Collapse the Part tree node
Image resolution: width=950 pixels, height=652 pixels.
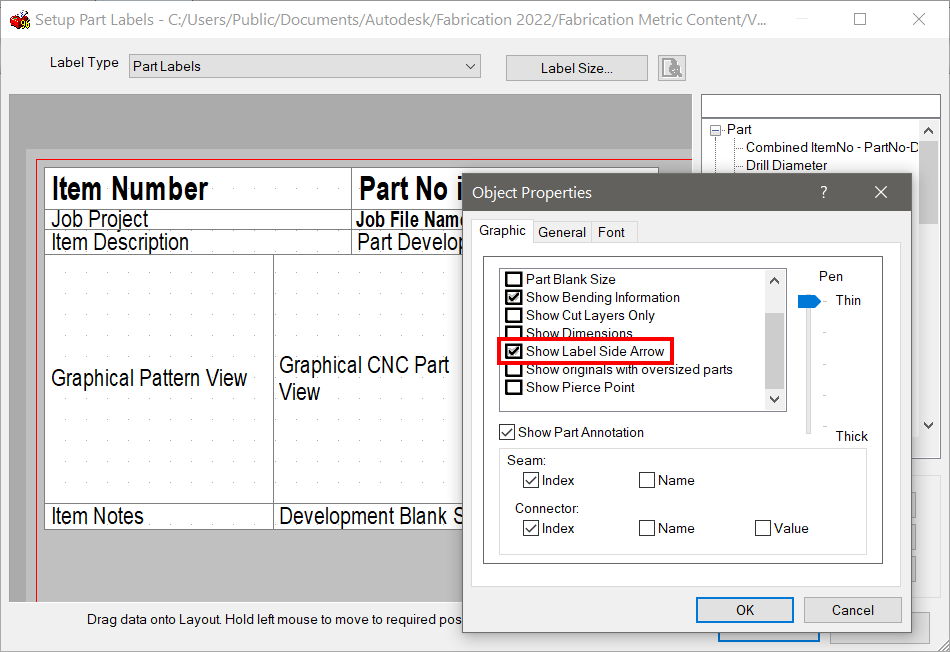715,130
